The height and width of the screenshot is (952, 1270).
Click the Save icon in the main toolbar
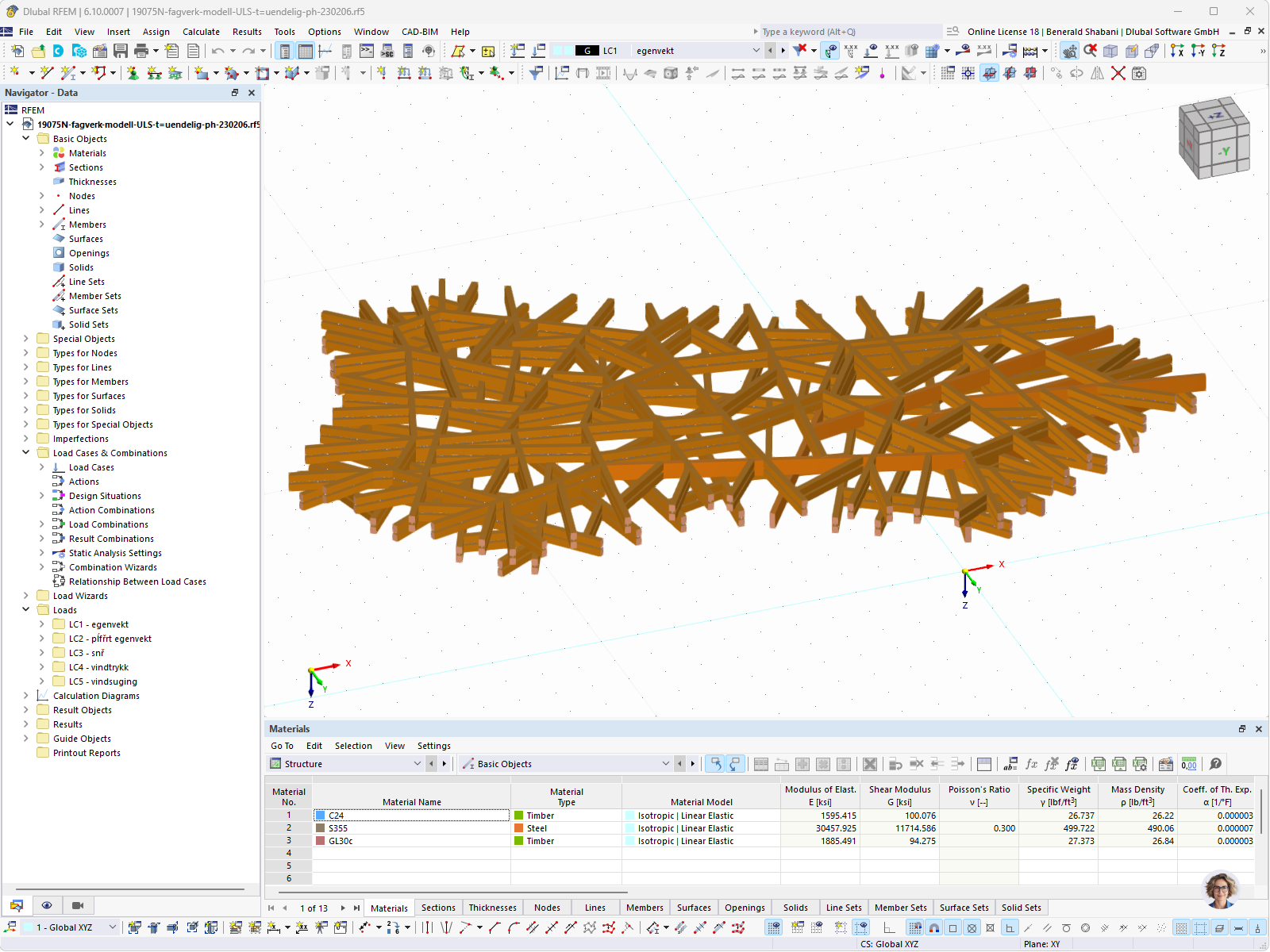click(x=121, y=50)
